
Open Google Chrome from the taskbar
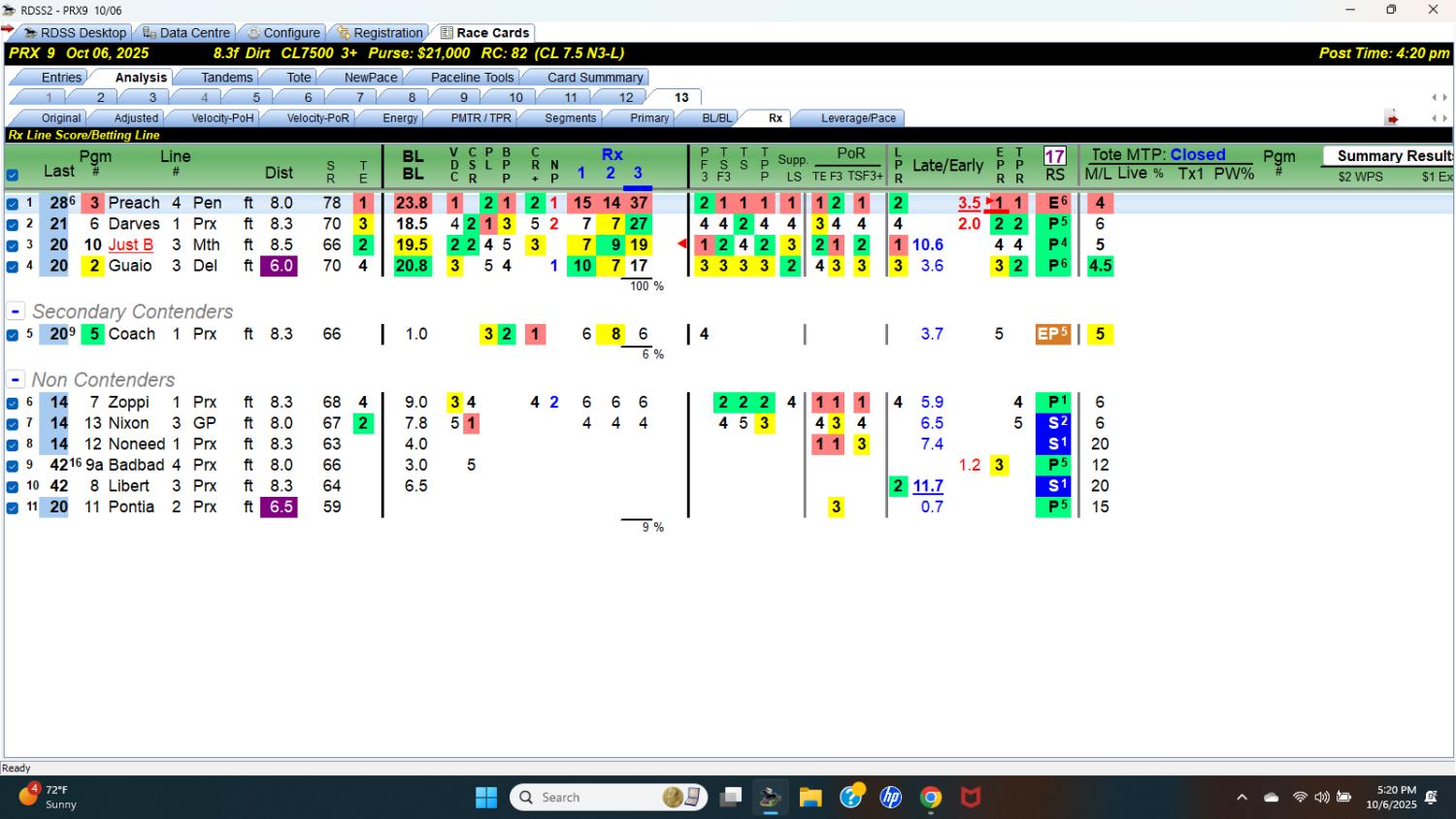point(931,798)
